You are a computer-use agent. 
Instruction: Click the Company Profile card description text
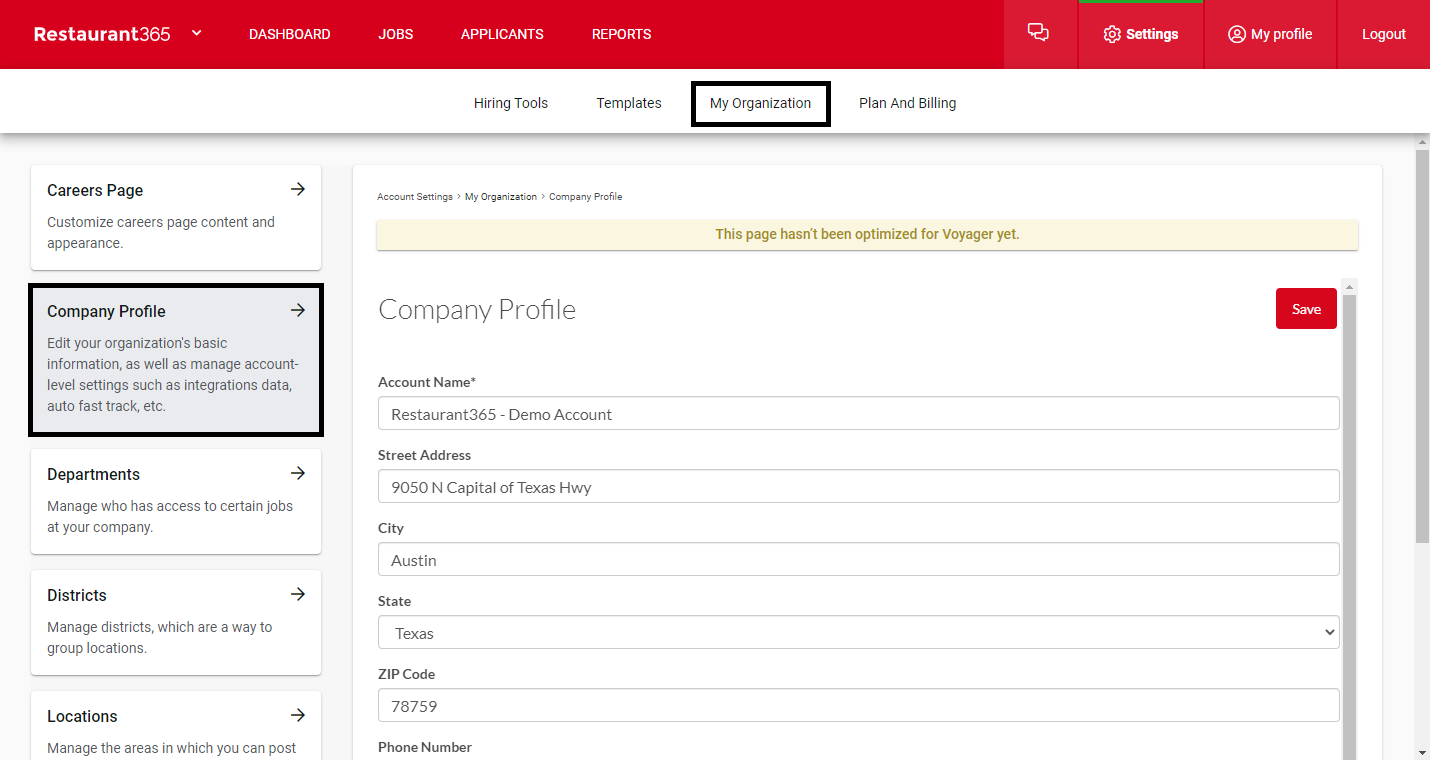173,375
